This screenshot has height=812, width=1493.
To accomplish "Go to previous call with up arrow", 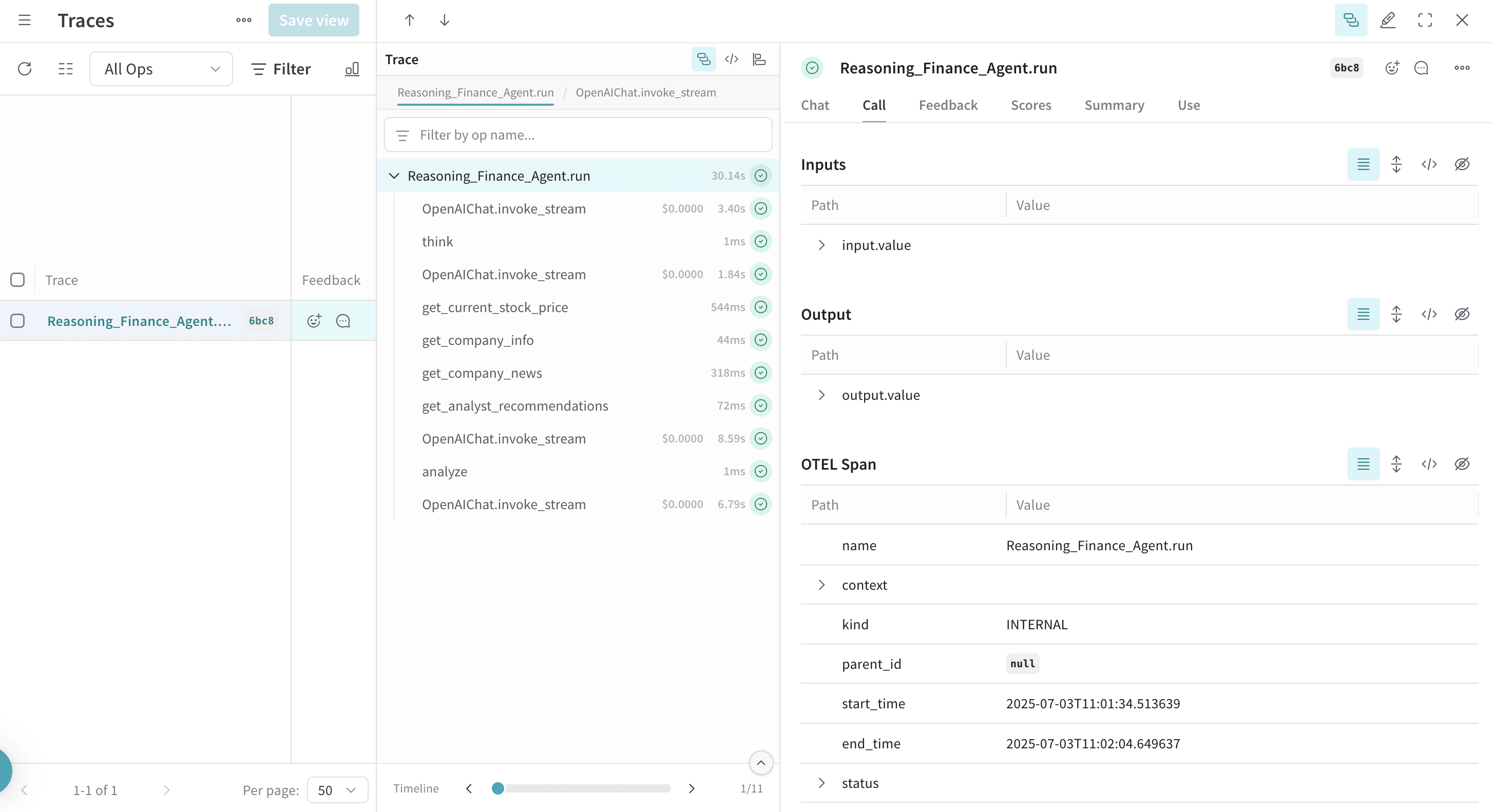I will point(410,21).
